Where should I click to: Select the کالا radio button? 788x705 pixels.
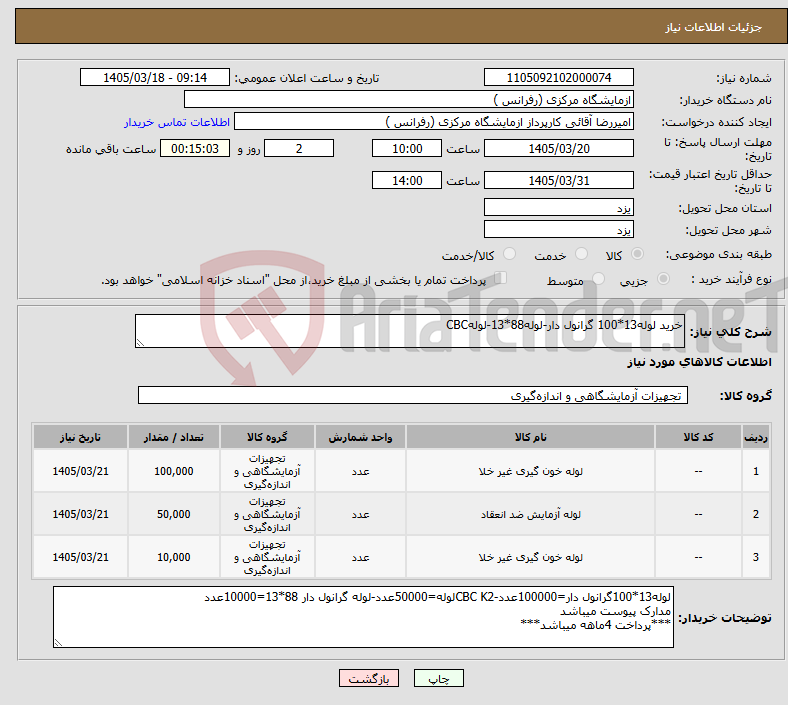coord(637,254)
